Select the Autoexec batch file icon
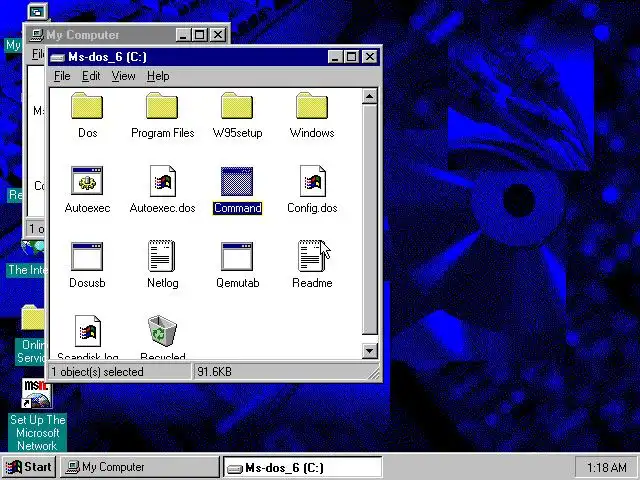 [87, 181]
